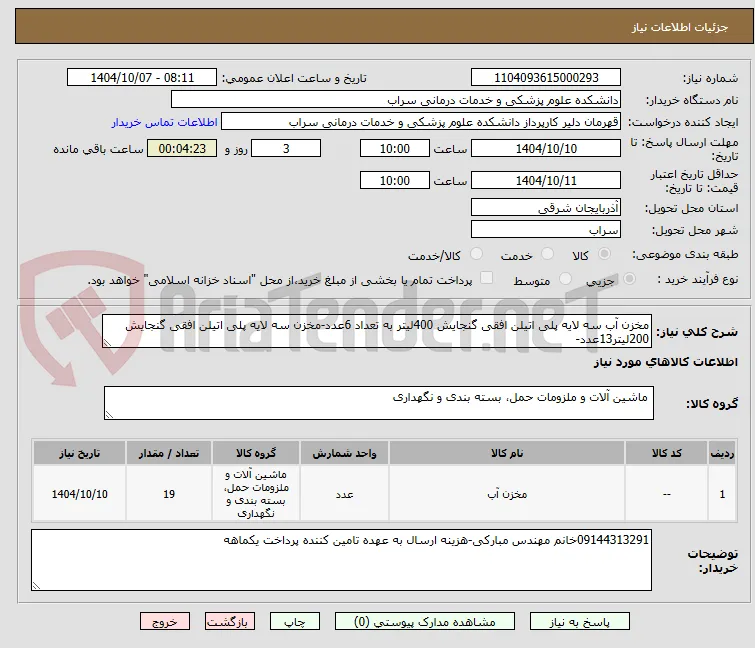Click the ایجاد کننده درخواست field
Viewport: 755px width, 648px height.
(x=421, y=122)
